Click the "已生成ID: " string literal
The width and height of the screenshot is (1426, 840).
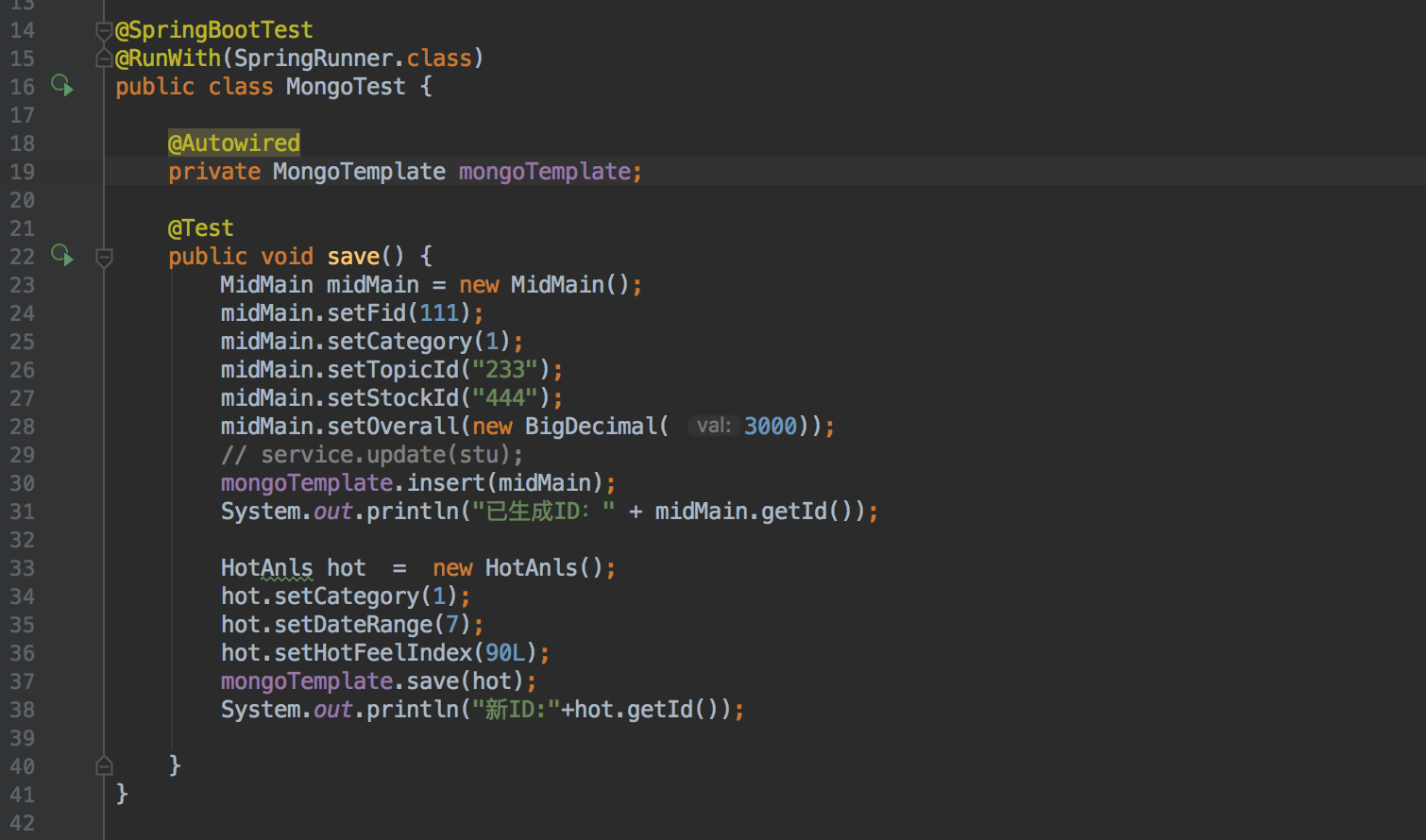544,512
